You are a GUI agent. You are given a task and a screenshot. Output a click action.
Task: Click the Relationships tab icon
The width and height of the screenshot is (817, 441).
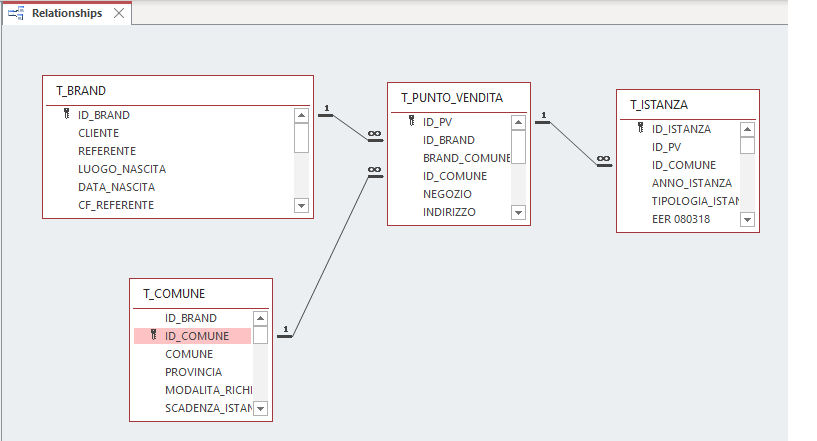click(x=16, y=13)
